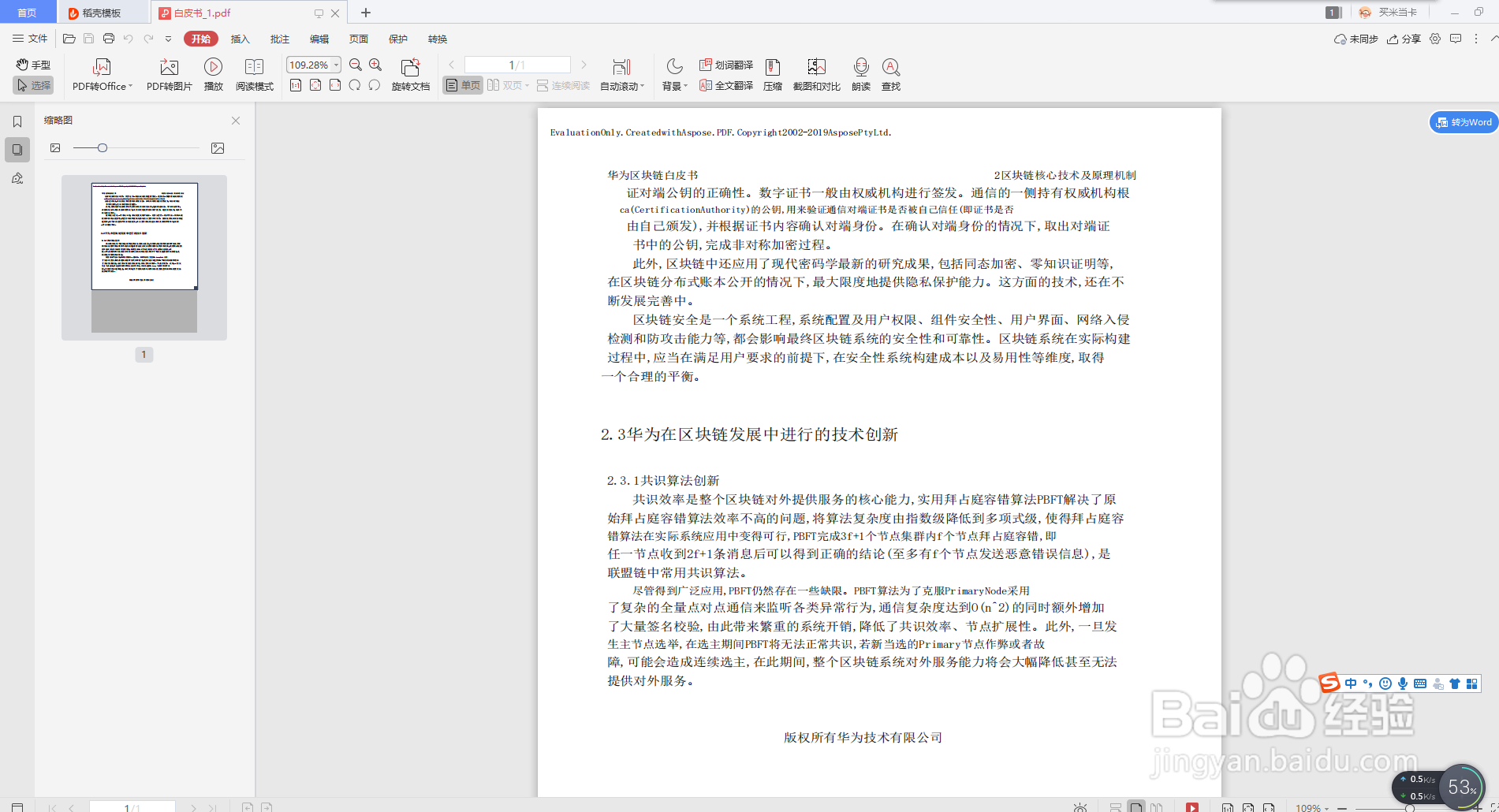Open the 首页 home tab

point(28,12)
